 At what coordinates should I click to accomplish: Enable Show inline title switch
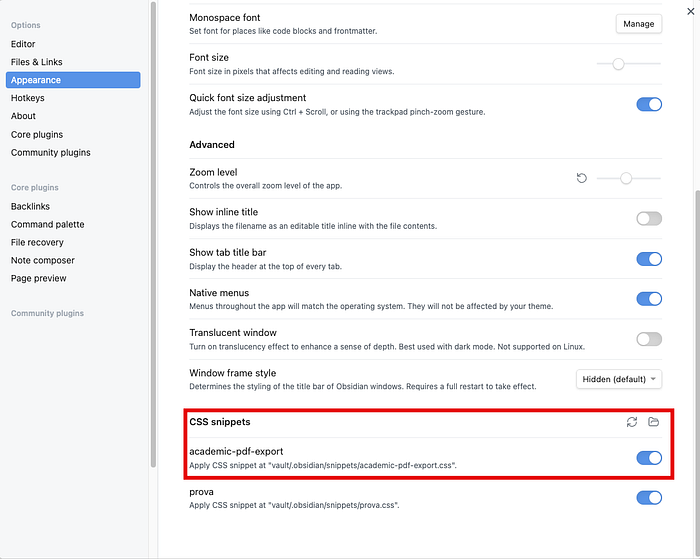(649, 219)
